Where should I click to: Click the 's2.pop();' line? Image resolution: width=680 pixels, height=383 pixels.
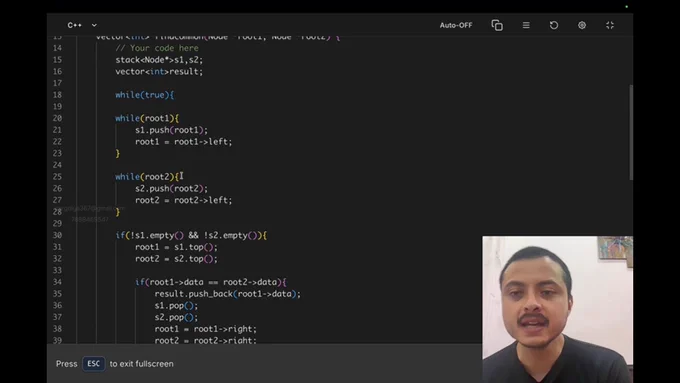pos(176,317)
